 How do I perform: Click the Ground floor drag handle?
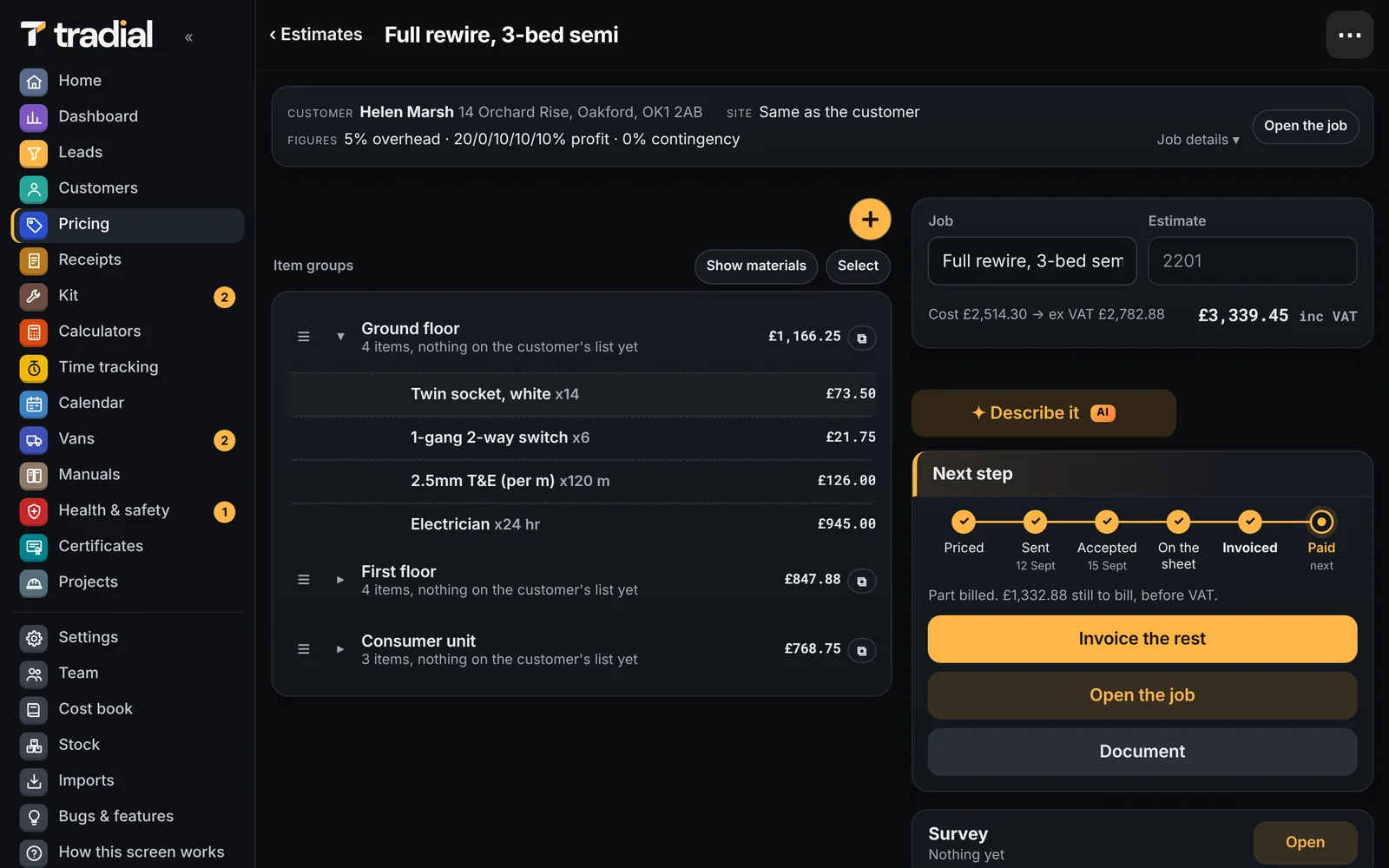[x=304, y=337]
